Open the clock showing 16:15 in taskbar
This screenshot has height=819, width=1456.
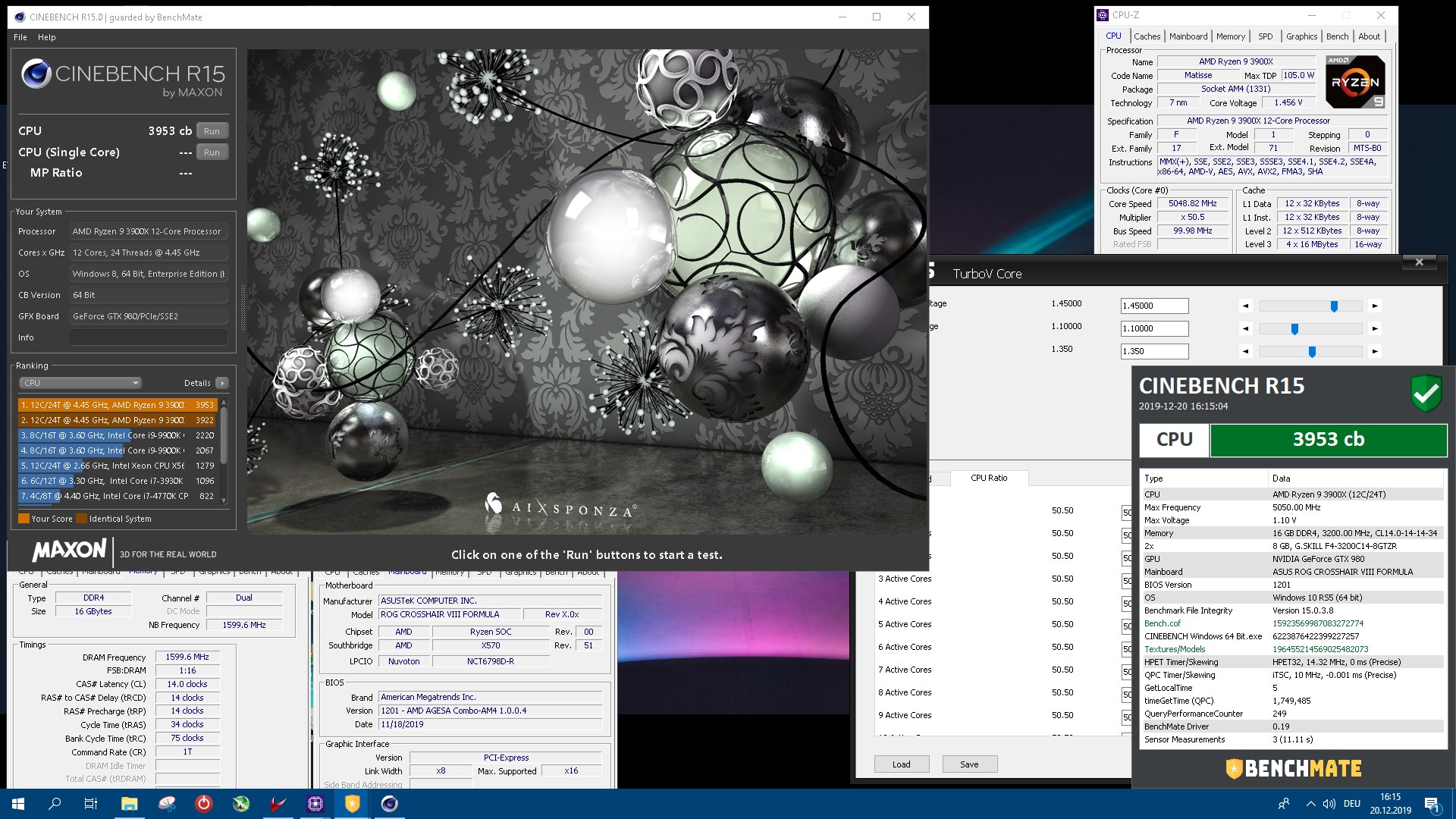coord(1391,804)
